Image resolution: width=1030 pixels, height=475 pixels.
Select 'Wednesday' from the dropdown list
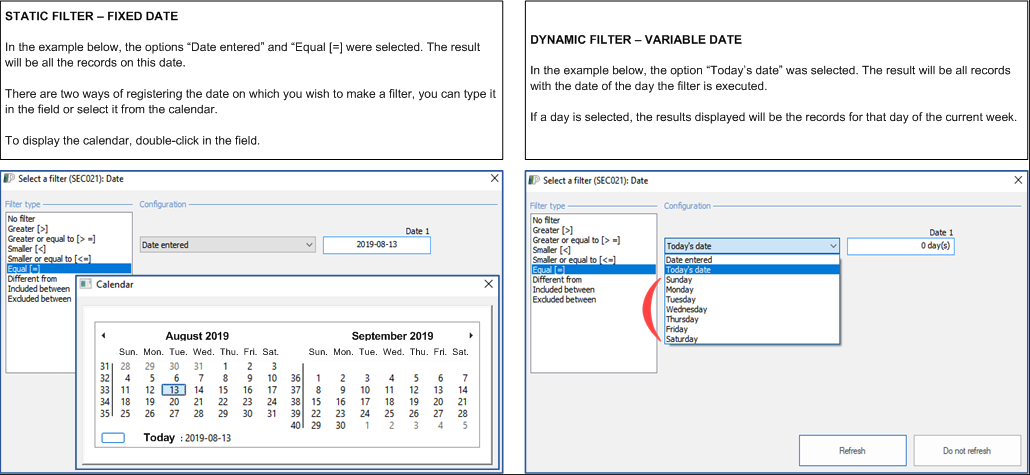[686, 310]
